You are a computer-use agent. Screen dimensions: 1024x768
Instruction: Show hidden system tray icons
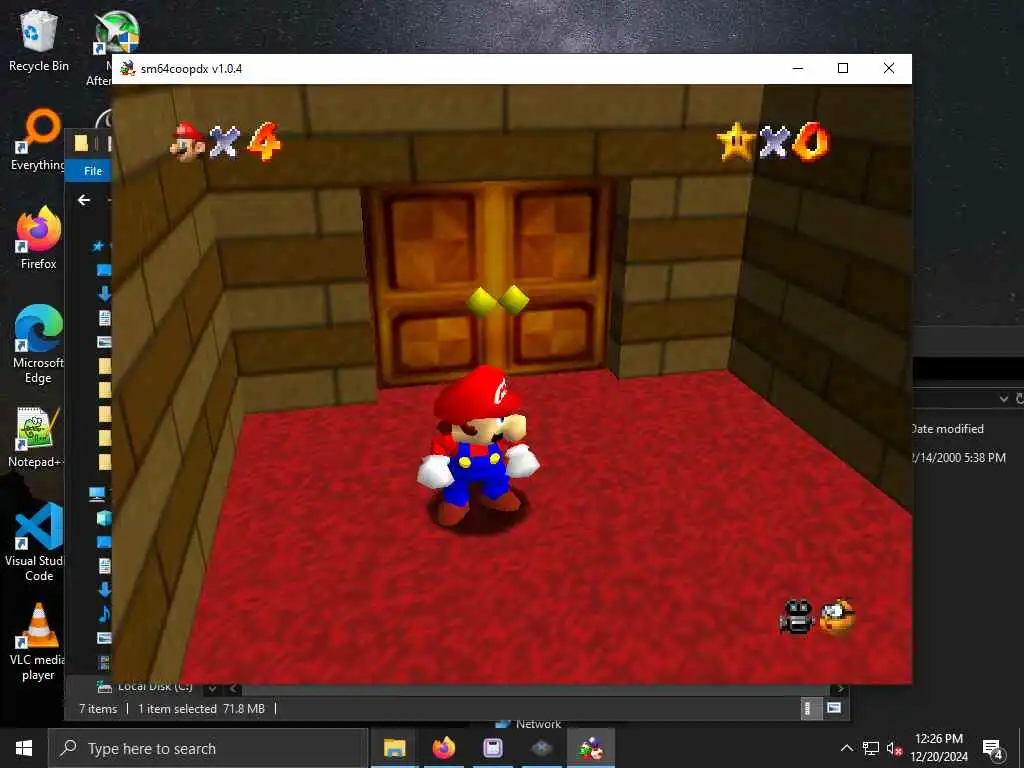point(846,748)
